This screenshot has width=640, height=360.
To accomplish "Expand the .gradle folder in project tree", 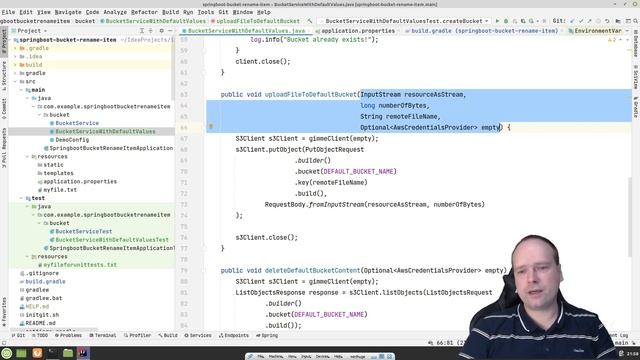I will click(x=16, y=48).
